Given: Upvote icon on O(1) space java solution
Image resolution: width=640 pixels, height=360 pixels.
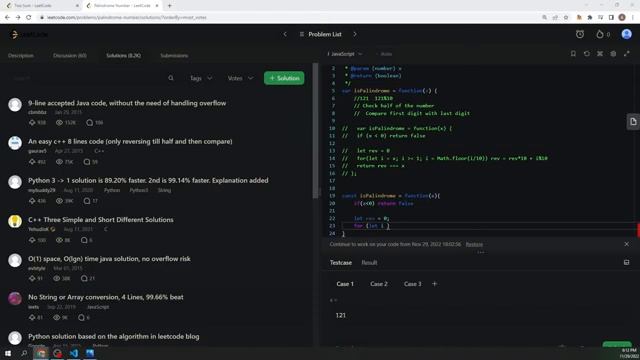Looking at the screenshot, I should point(32,278).
